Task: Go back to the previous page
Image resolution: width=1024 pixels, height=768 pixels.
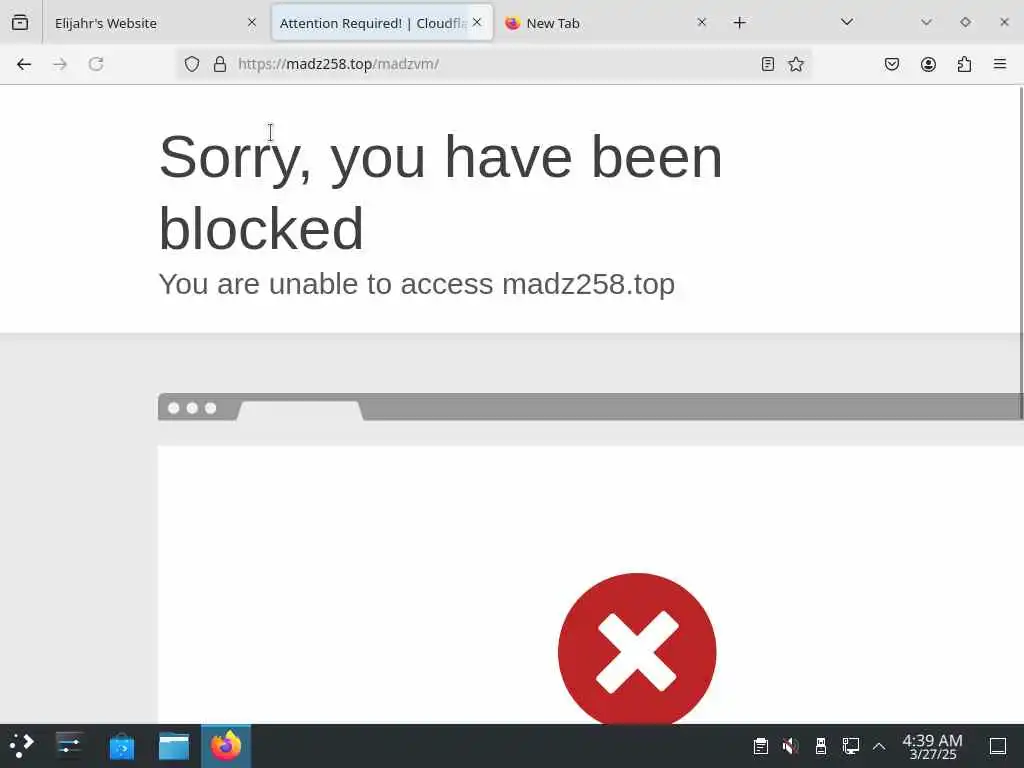Action: pos(24,64)
